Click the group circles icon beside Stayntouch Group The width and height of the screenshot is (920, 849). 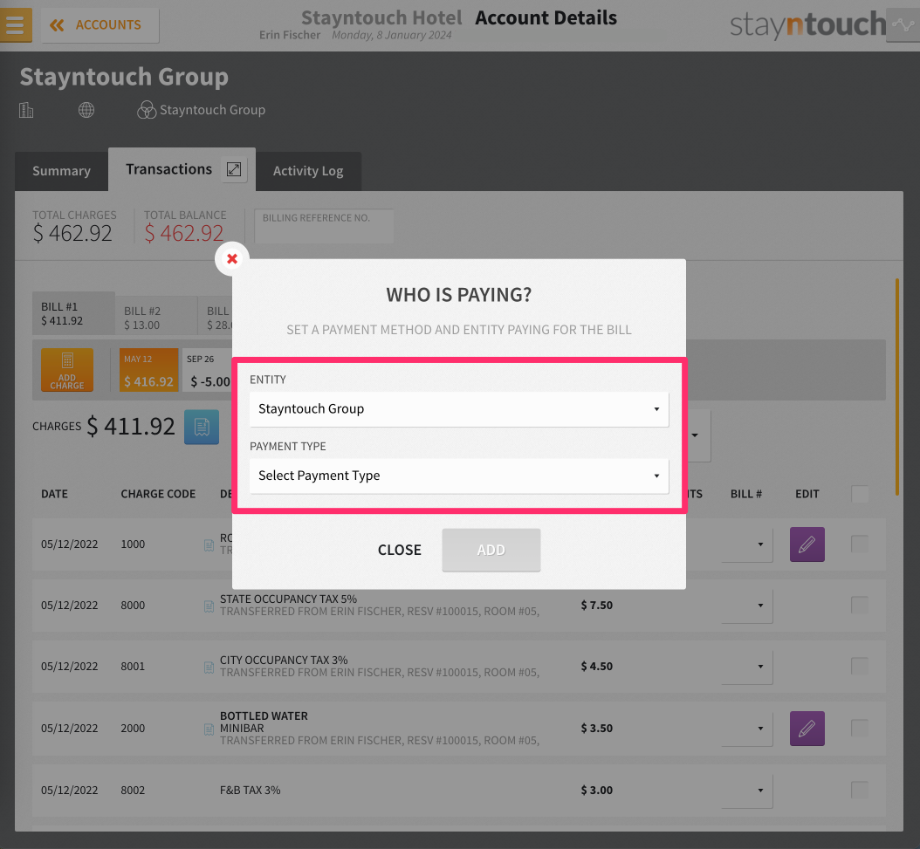[x=146, y=110]
